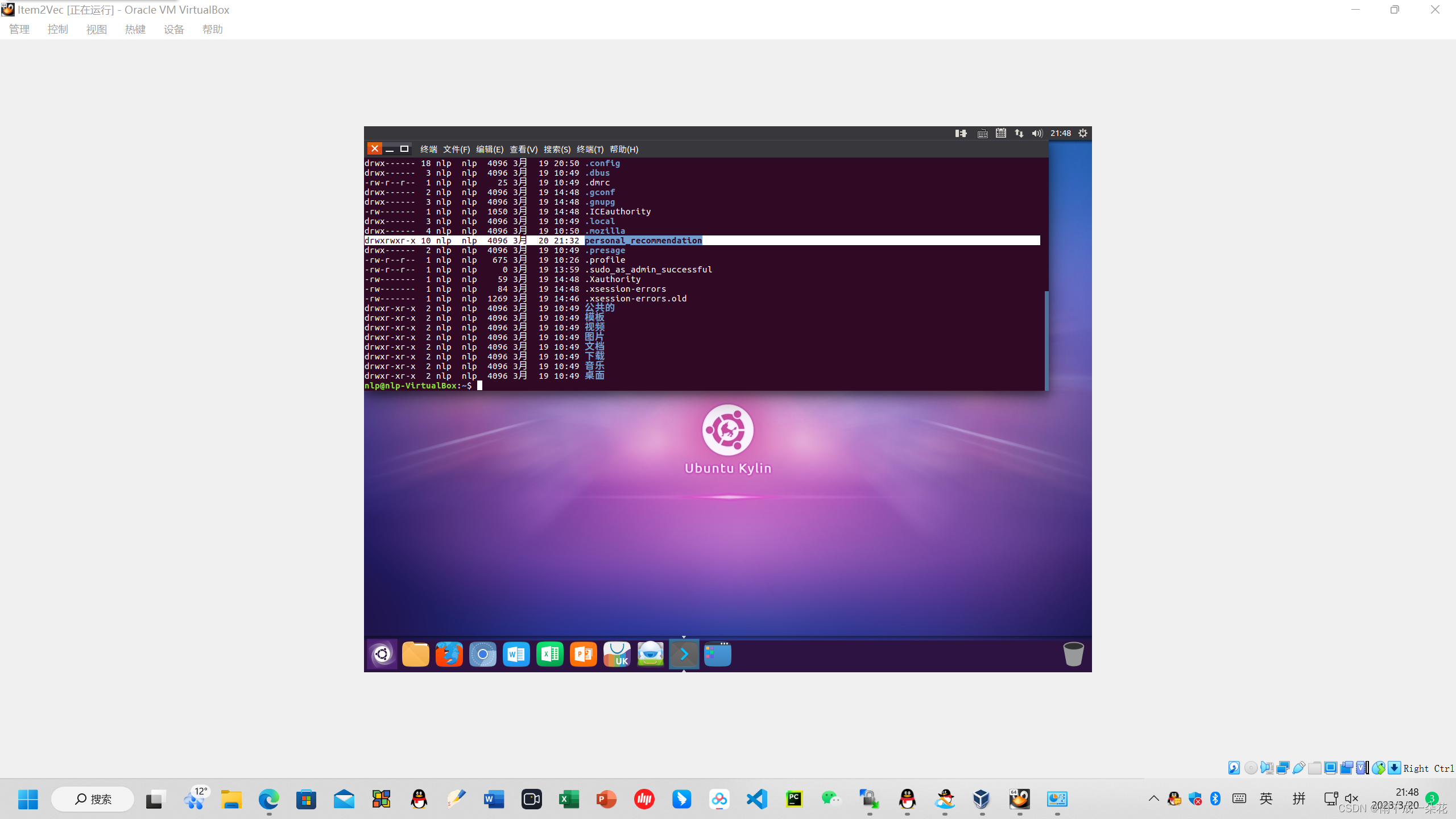1456x819 pixels.
Task: Open terminal 编辑(E) menu
Action: (489, 149)
